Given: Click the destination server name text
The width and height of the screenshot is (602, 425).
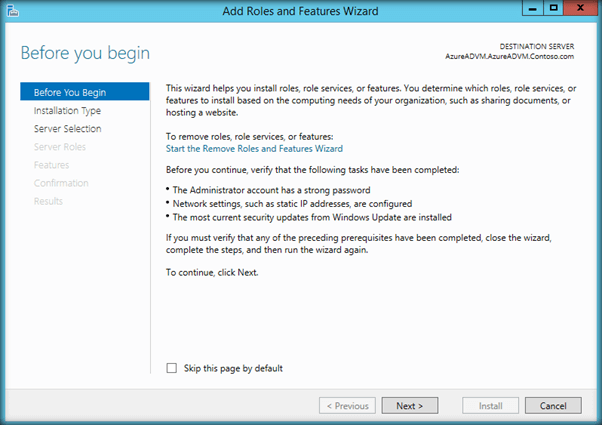Looking at the screenshot, I should coord(516,59).
